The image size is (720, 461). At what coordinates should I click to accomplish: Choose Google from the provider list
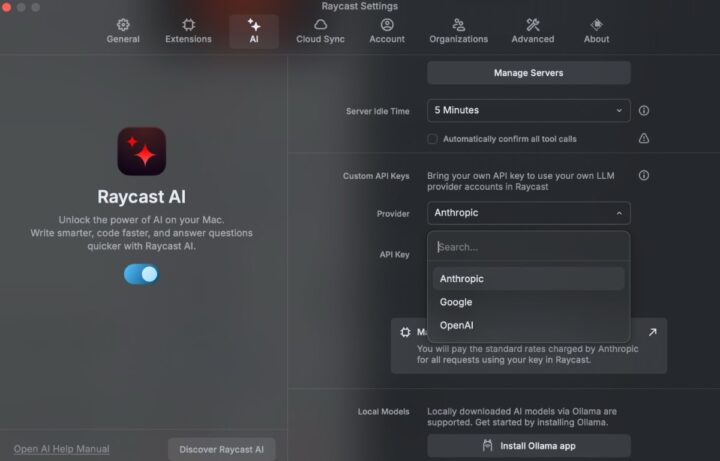click(x=456, y=302)
